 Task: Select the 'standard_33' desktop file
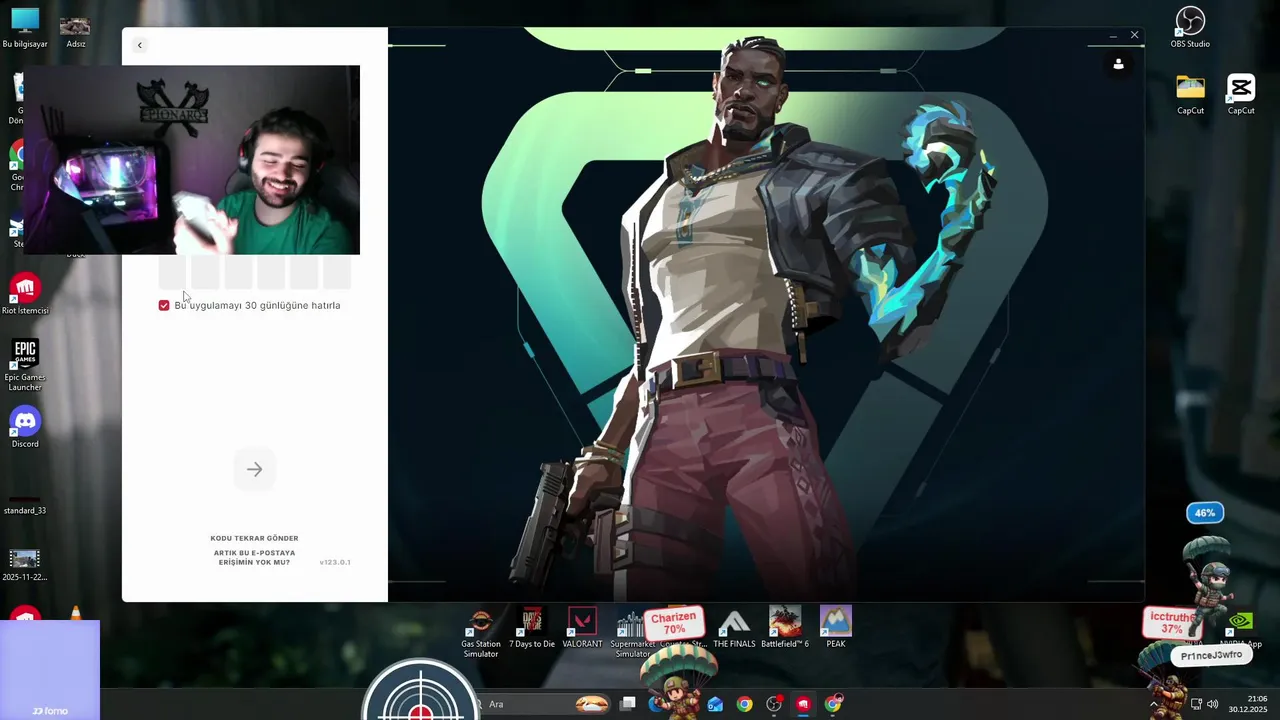pyautogui.click(x=25, y=505)
